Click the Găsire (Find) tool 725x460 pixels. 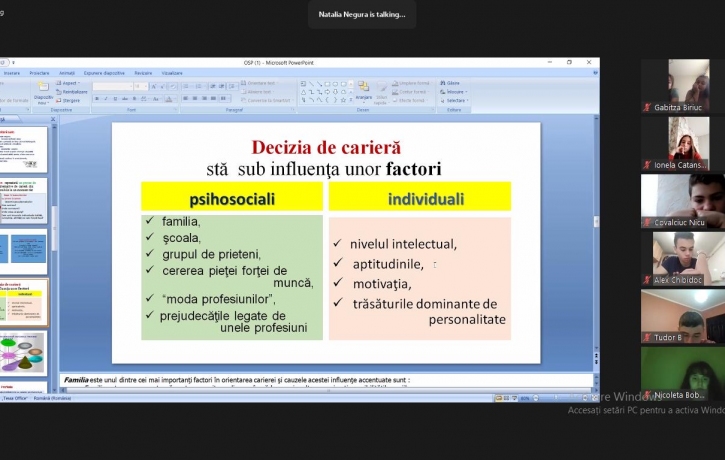pos(451,83)
